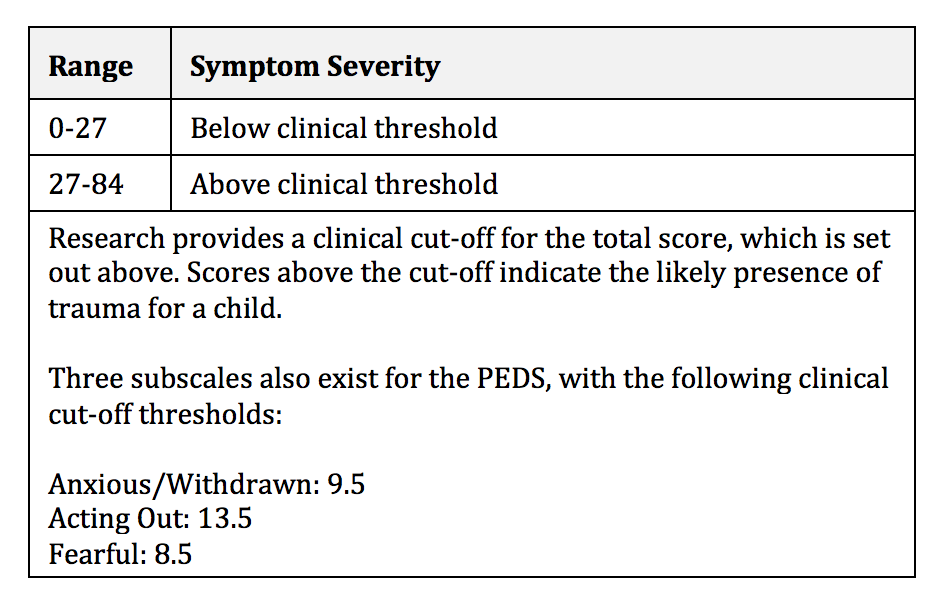This screenshot has height=596, width=938.
Task: Click the Acting Out: 13.5 line
Action: (150, 518)
